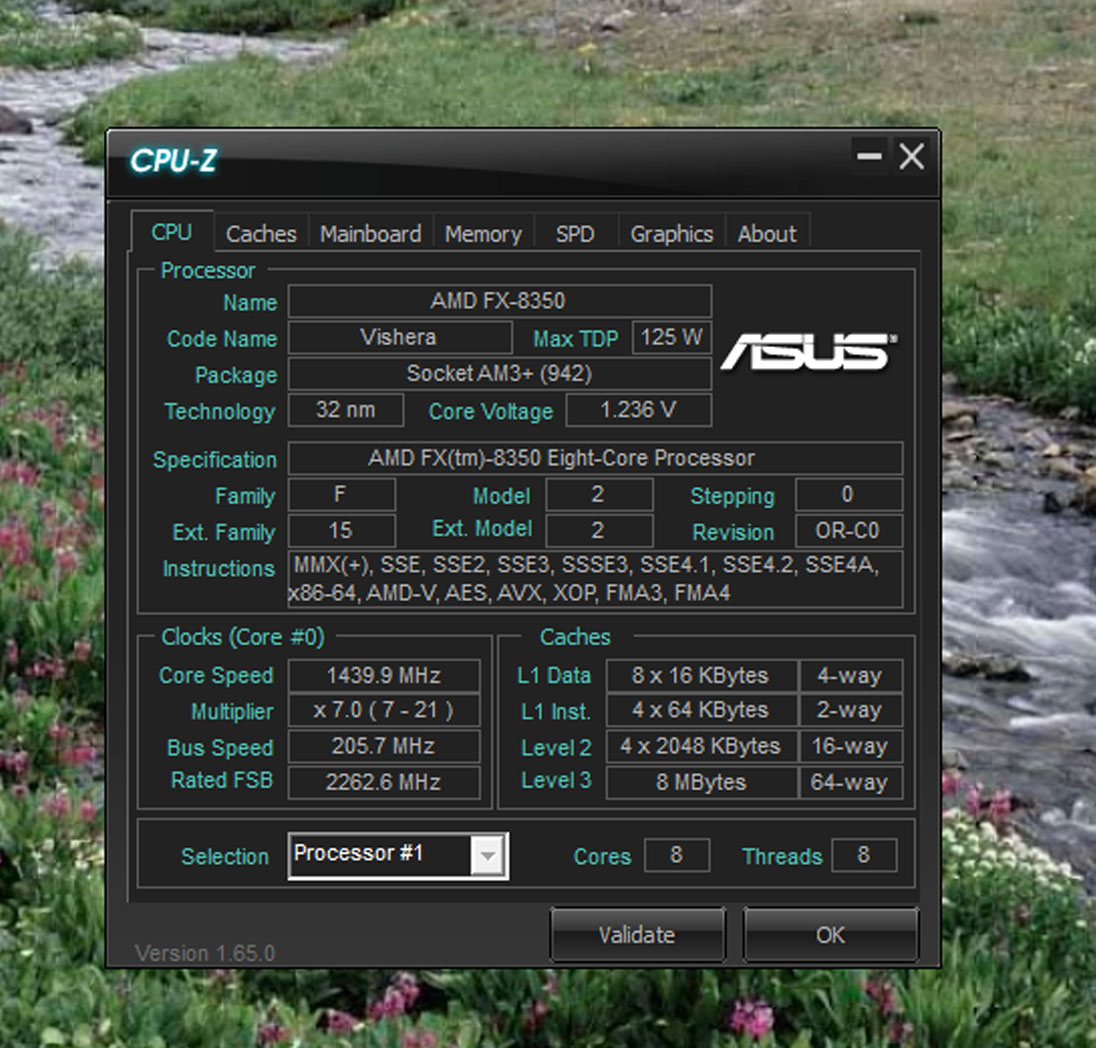1096x1048 pixels.
Task: Click the Core Speed 1439.9 MHz value
Action: pos(384,675)
